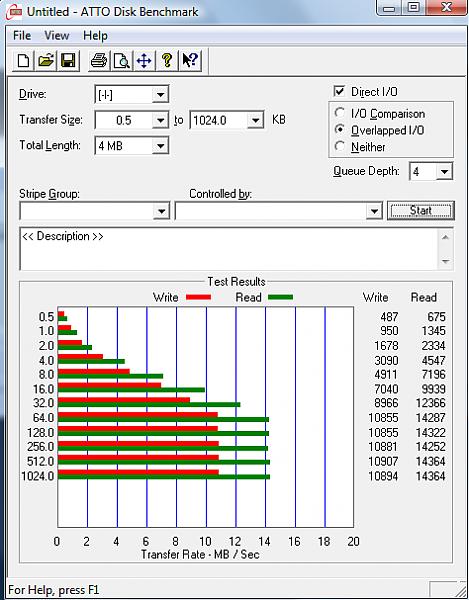Viewport: 469px width, 600px height.
Task: Select the Overlapped I/O radio button
Action: (x=339, y=130)
